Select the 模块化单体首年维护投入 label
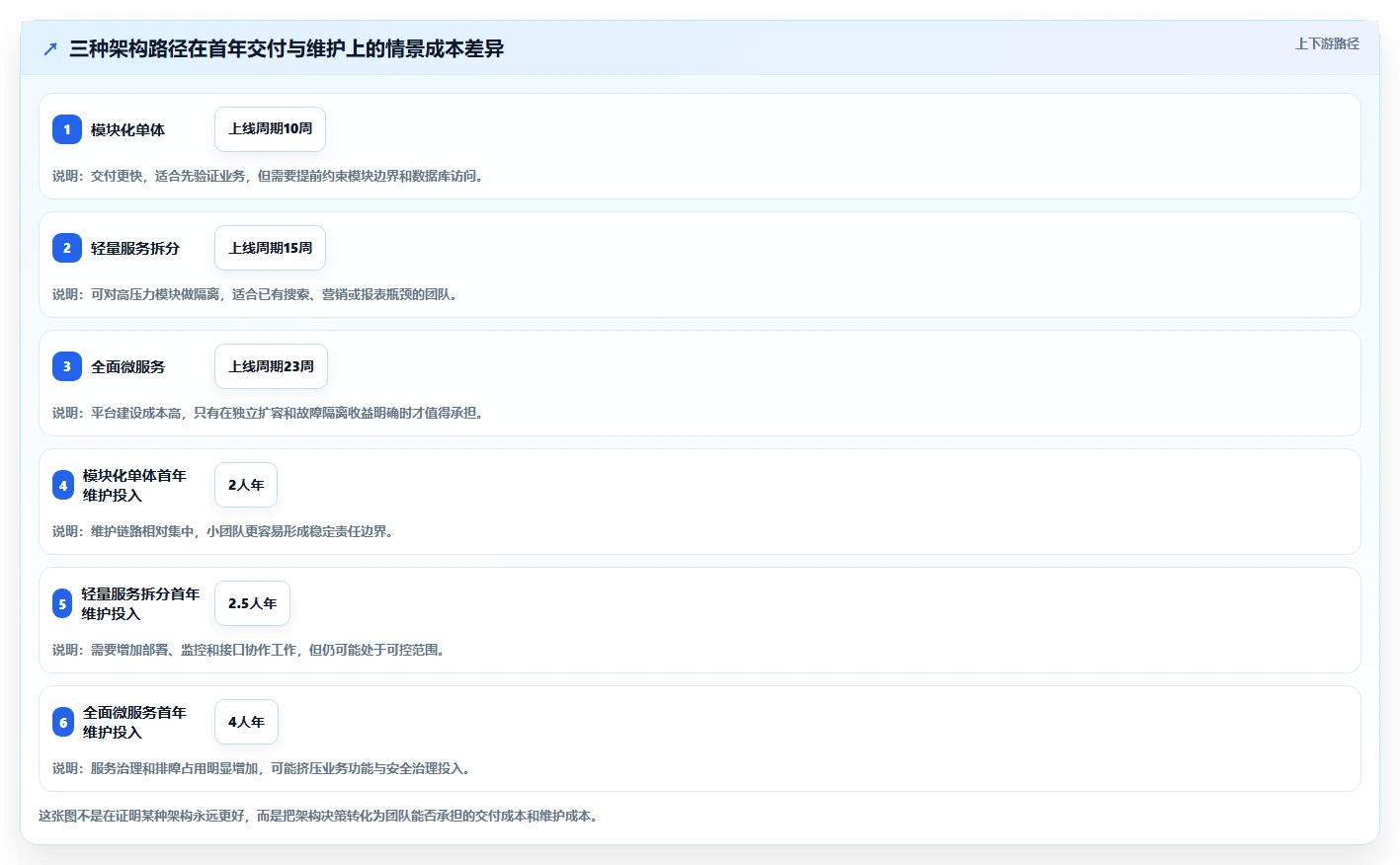Viewport: 1400px width, 865px height. click(134, 485)
